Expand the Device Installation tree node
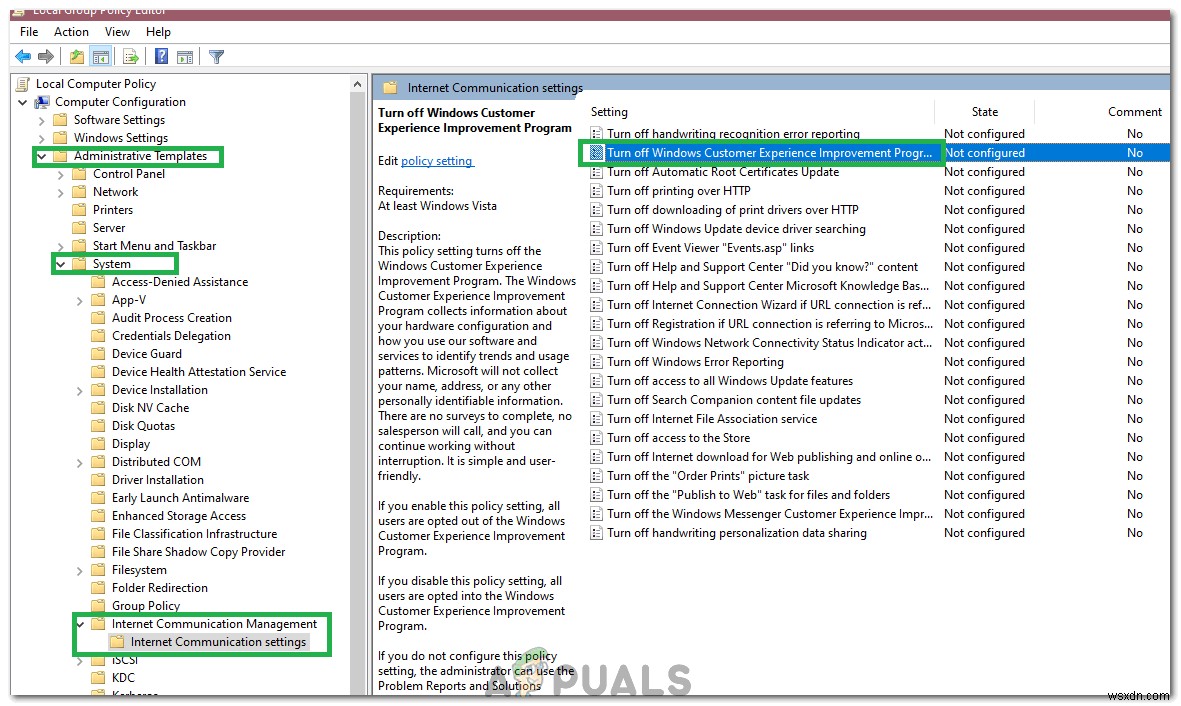Screen dimensions: 1181x706 click(x=80, y=390)
